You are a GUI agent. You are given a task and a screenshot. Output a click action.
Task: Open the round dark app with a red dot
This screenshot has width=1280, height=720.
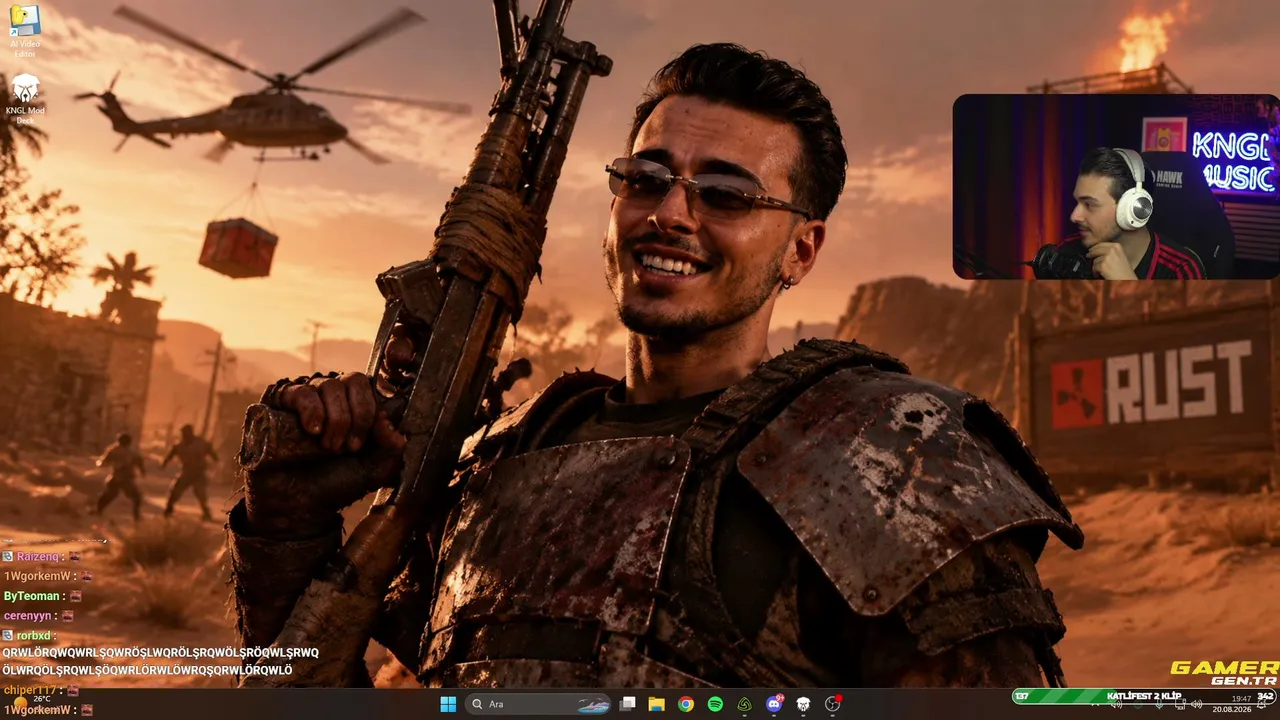pyautogui.click(x=832, y=704)
